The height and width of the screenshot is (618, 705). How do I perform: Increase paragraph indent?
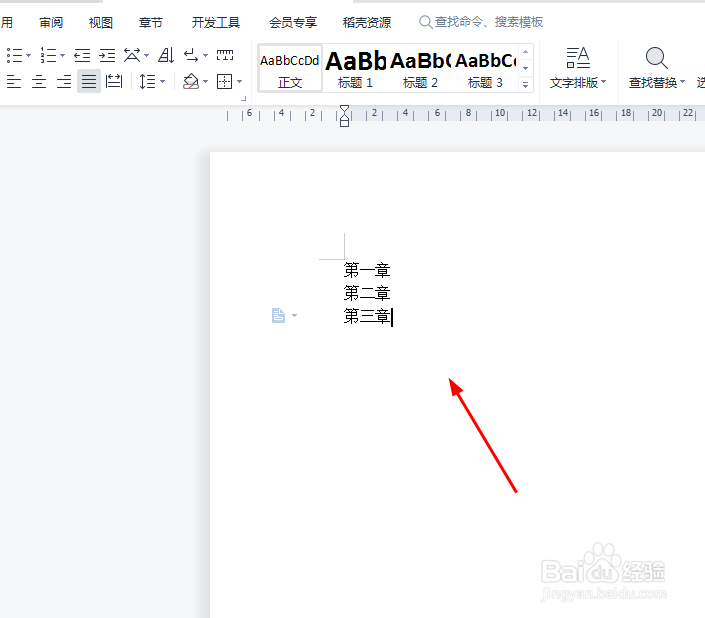tap(107, 55)
